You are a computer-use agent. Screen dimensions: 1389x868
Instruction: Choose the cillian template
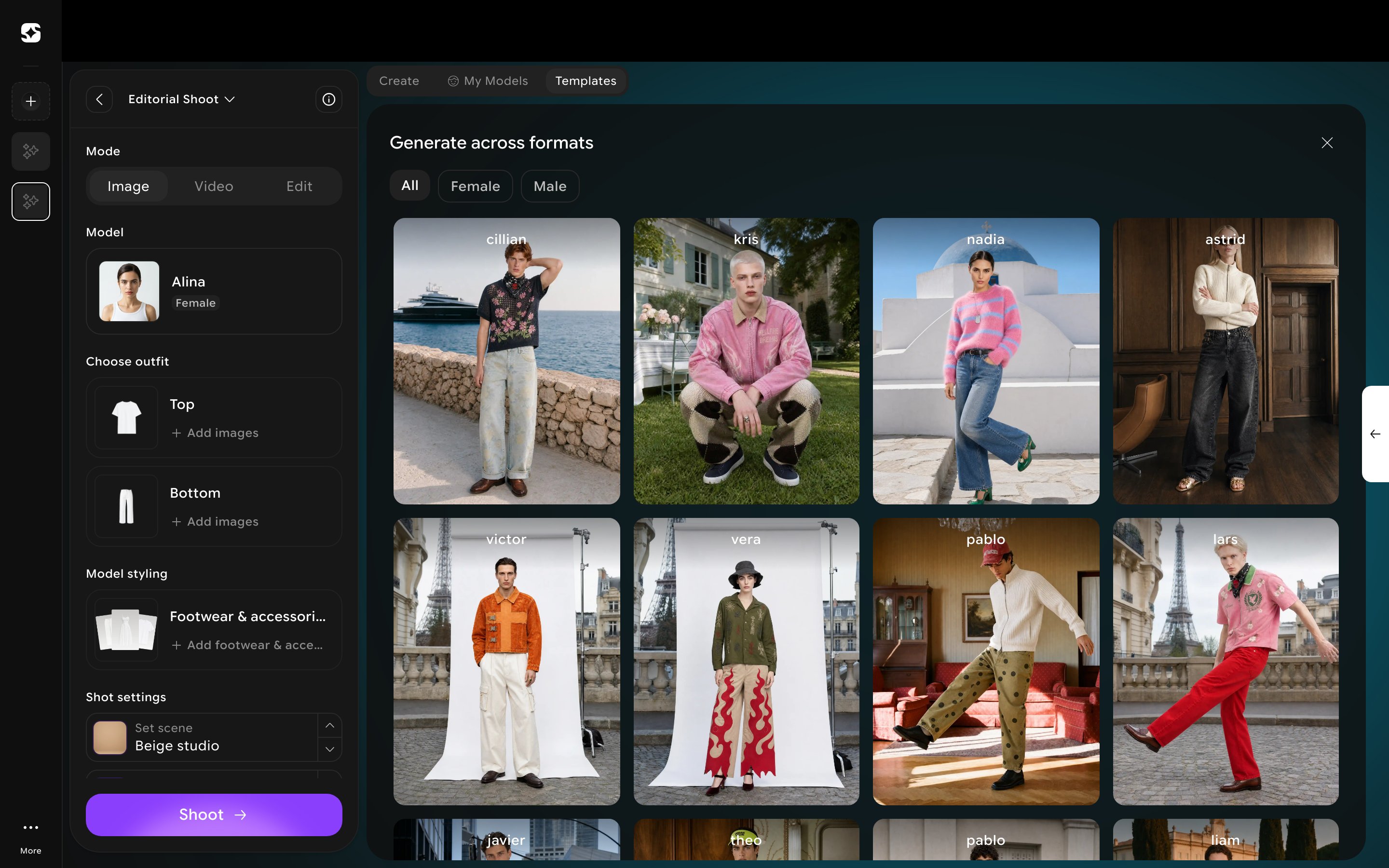coord(506,361)
